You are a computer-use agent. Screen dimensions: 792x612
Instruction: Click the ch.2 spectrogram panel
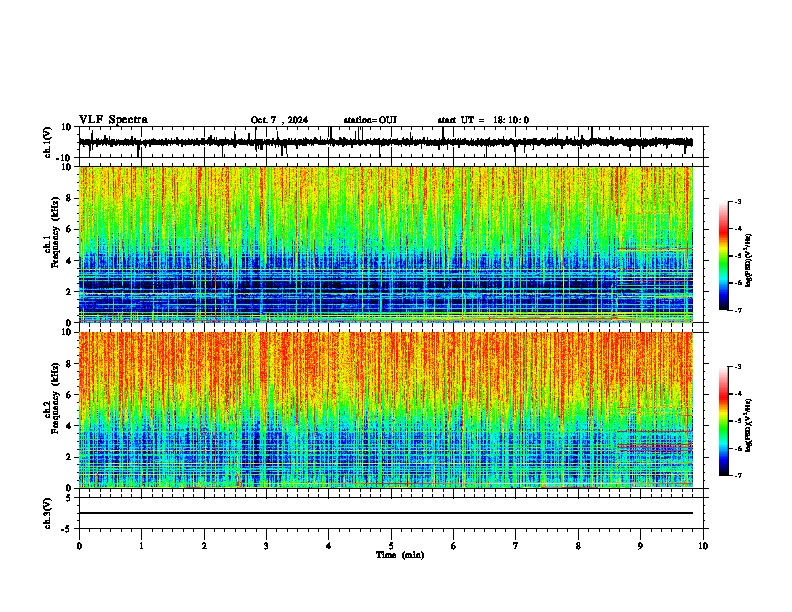[386, 410]
